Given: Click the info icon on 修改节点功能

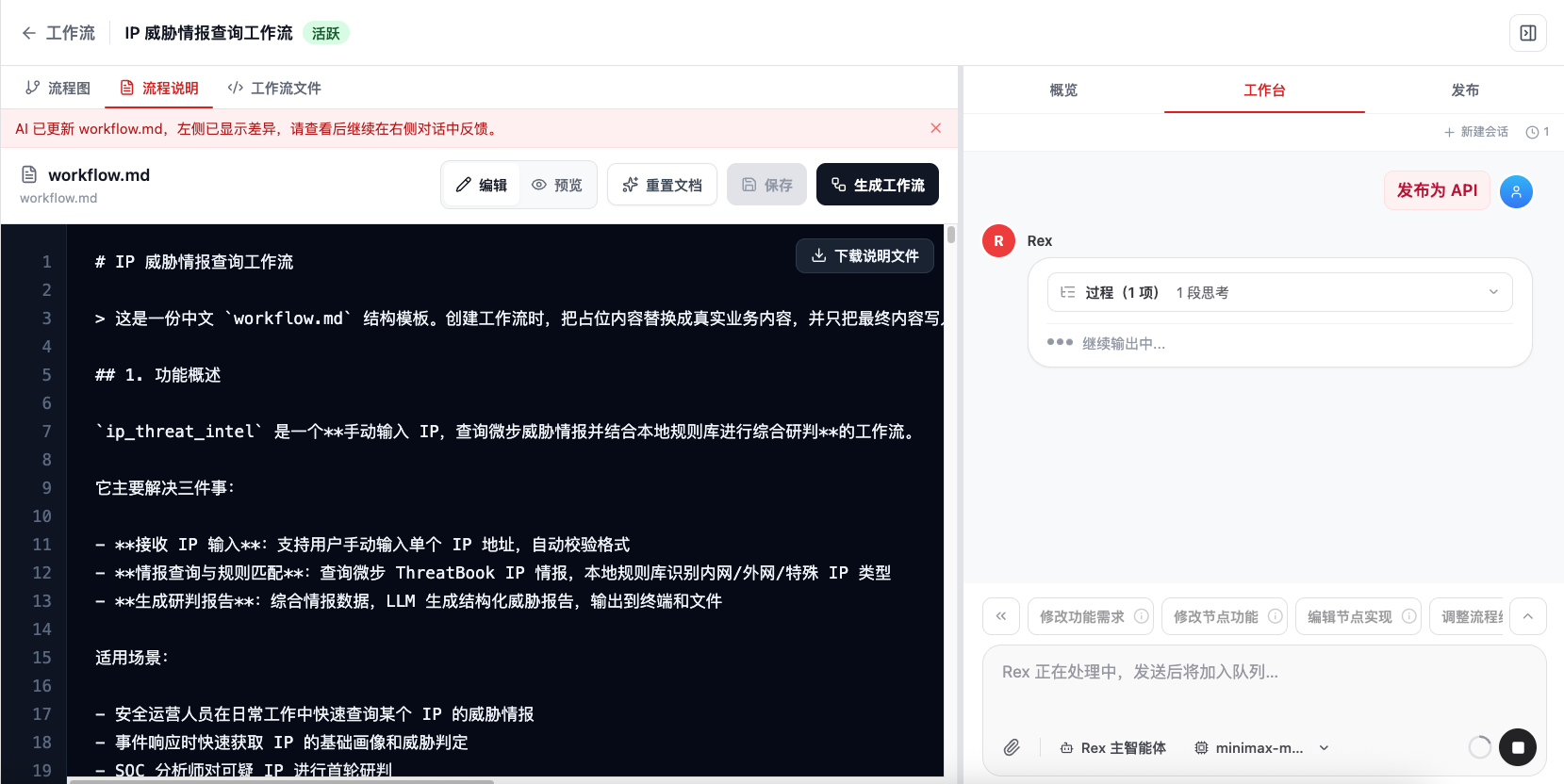Looking at the screenshot, I should 1276,616.
